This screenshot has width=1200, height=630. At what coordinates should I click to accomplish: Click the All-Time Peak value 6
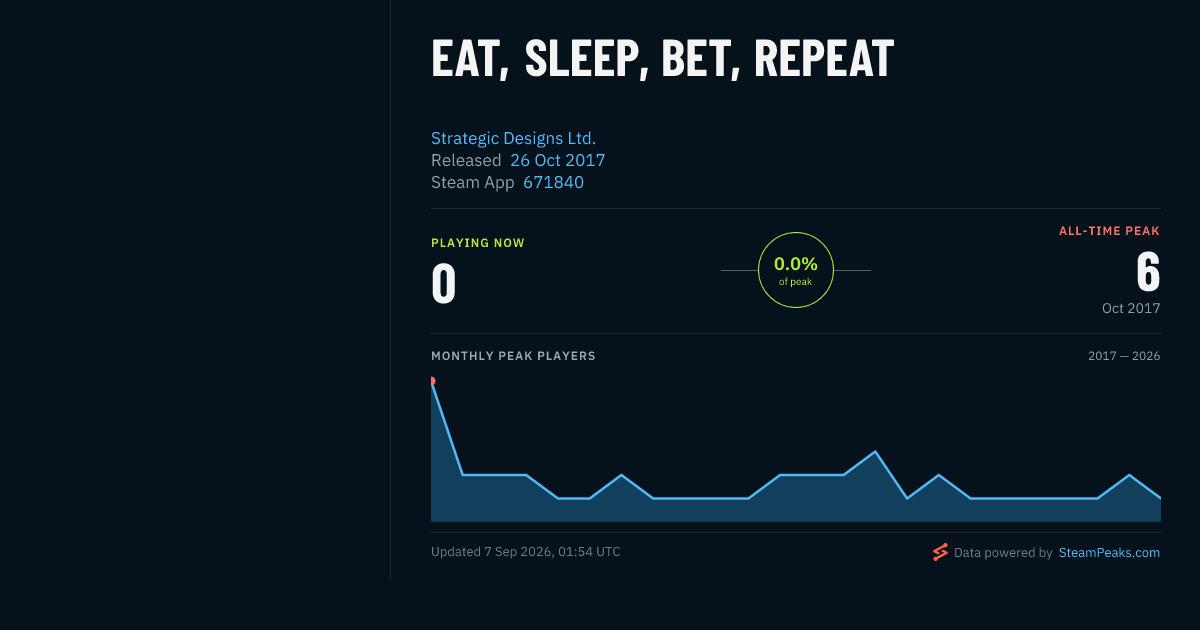click(x=1148, y=271)
